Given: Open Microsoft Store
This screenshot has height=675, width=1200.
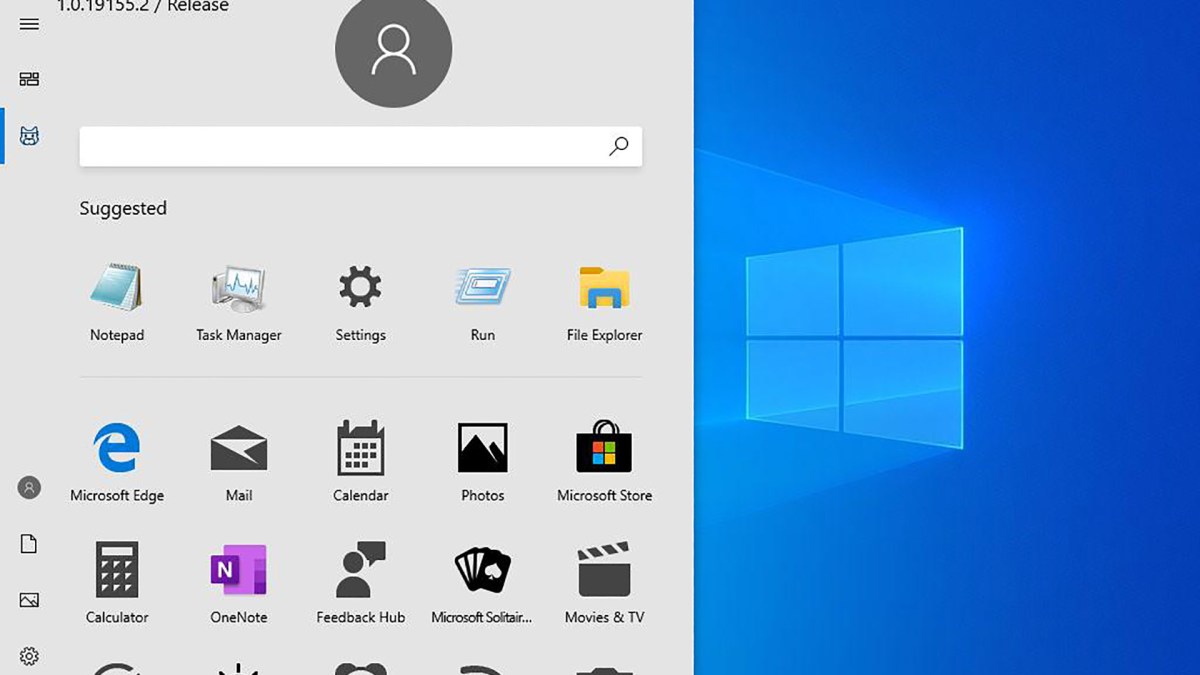Looking at the screenshot, I should pos(604,461).
